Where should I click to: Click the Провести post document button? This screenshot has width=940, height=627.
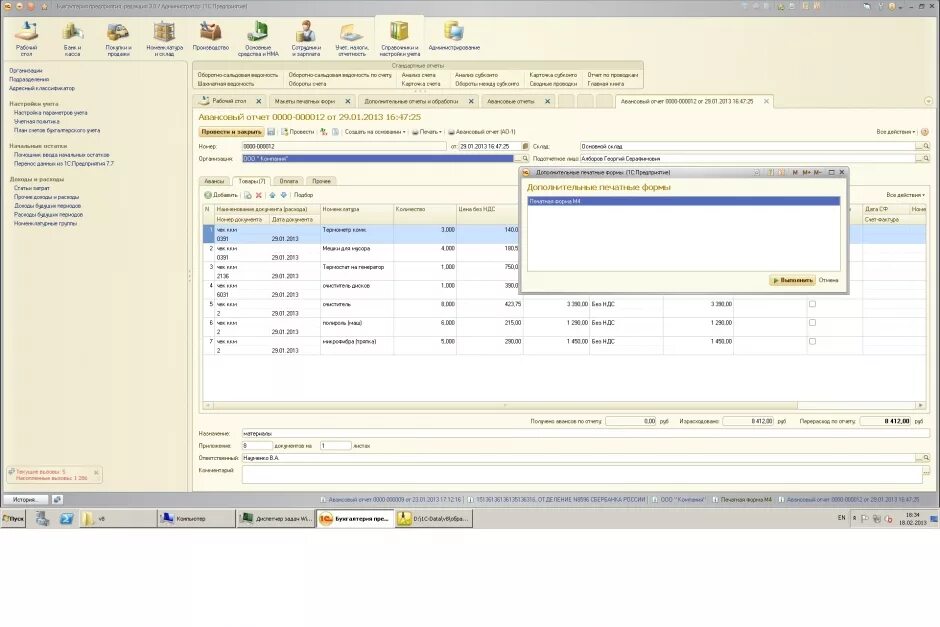(x=297, y=132)
